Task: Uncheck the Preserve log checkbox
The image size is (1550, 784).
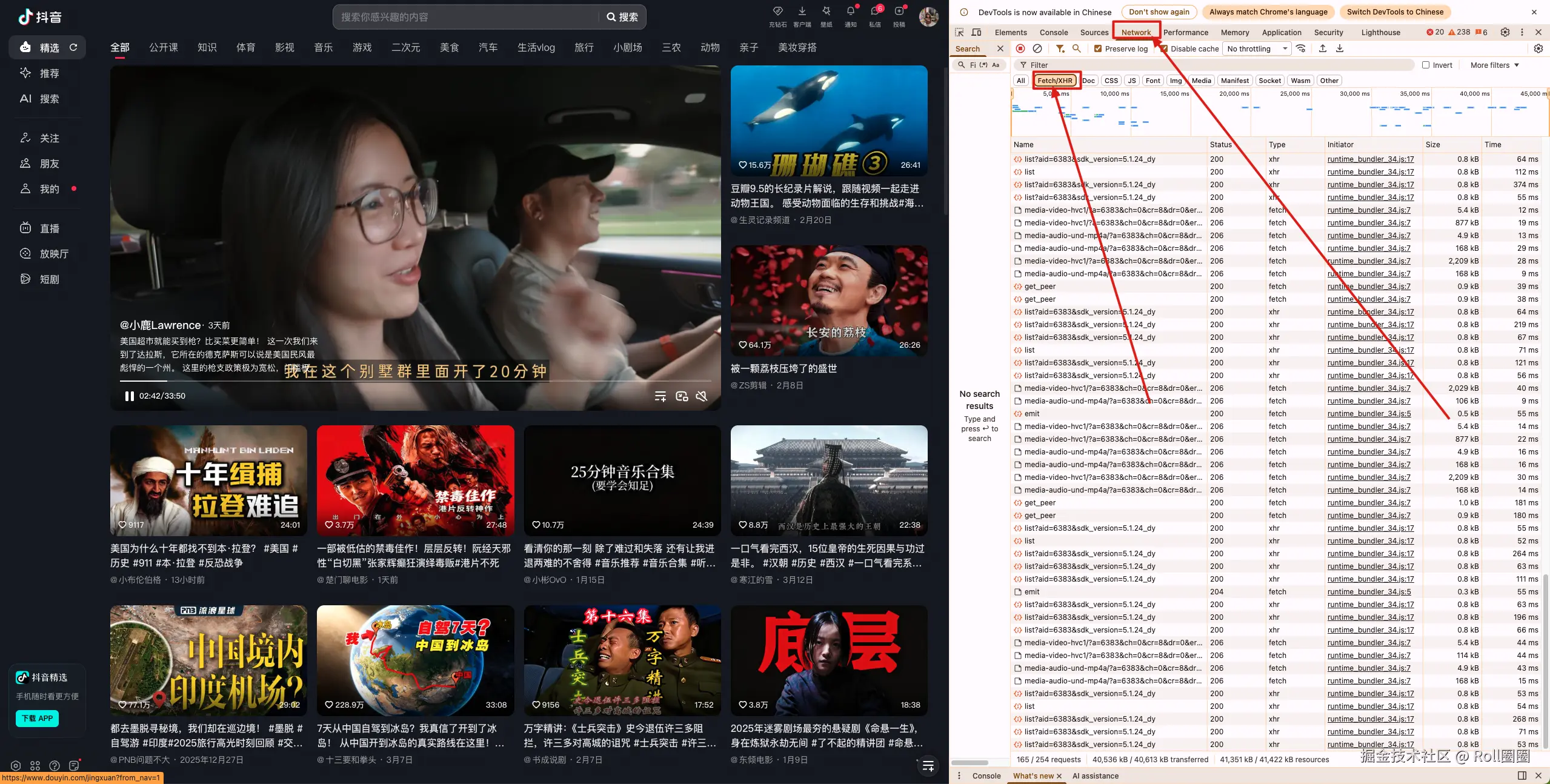Action: coord(1098,48)
